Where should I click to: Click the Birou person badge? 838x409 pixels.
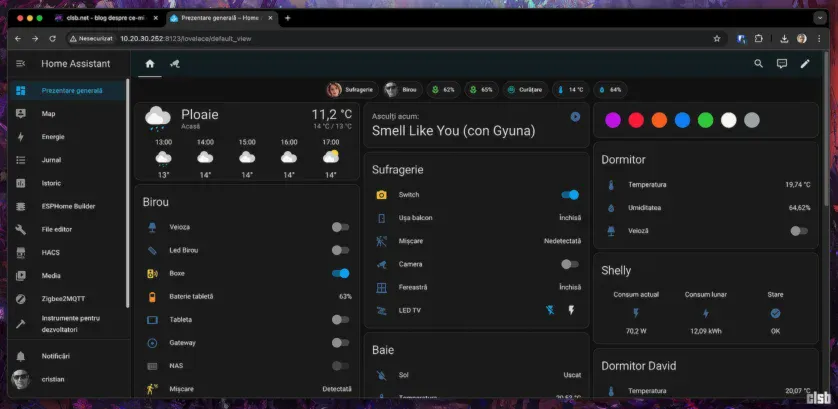[402, 90]
